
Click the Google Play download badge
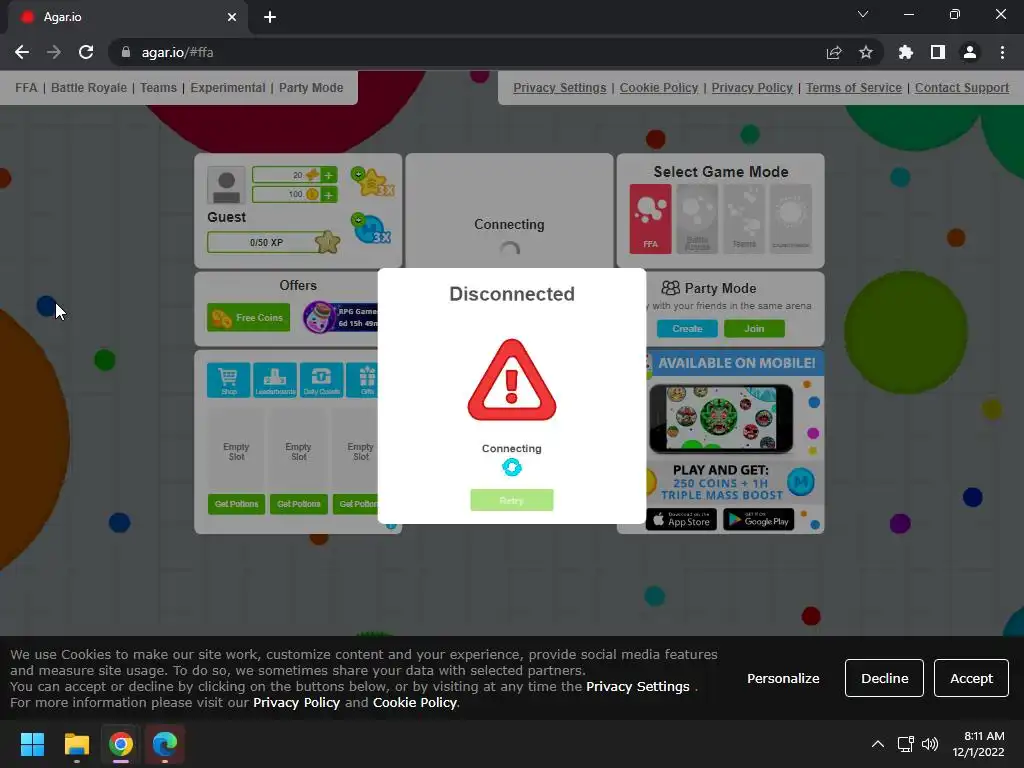pyautogui.click(x=758, y=519)
